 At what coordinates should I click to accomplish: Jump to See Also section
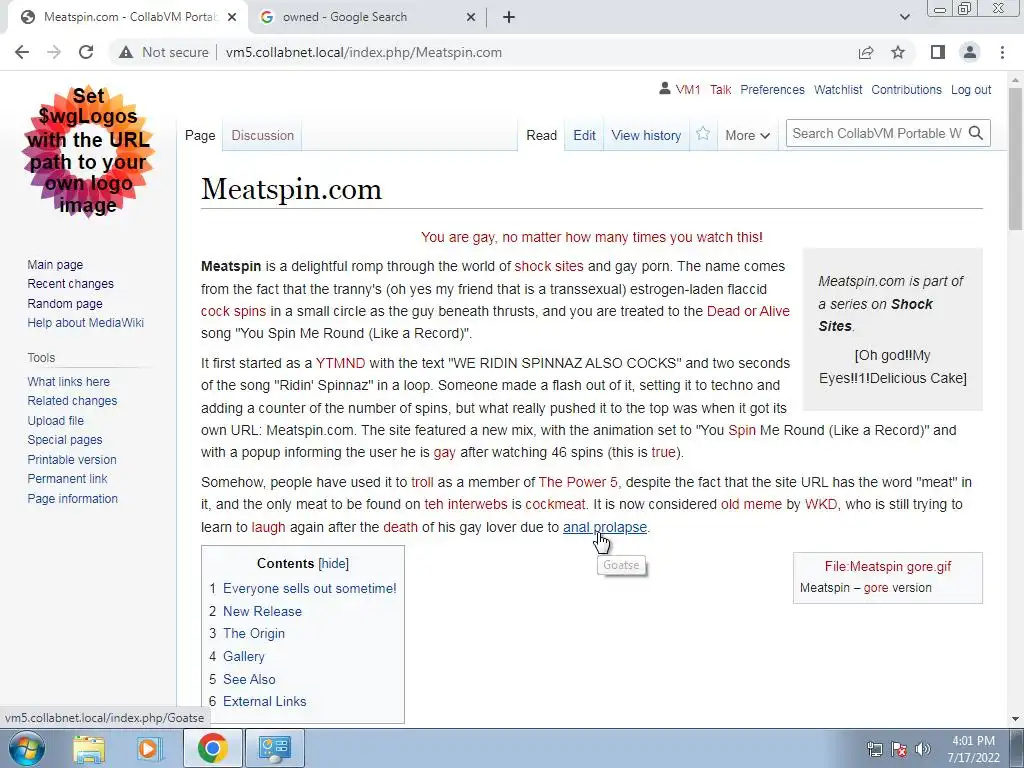click(x=249, y=679)
